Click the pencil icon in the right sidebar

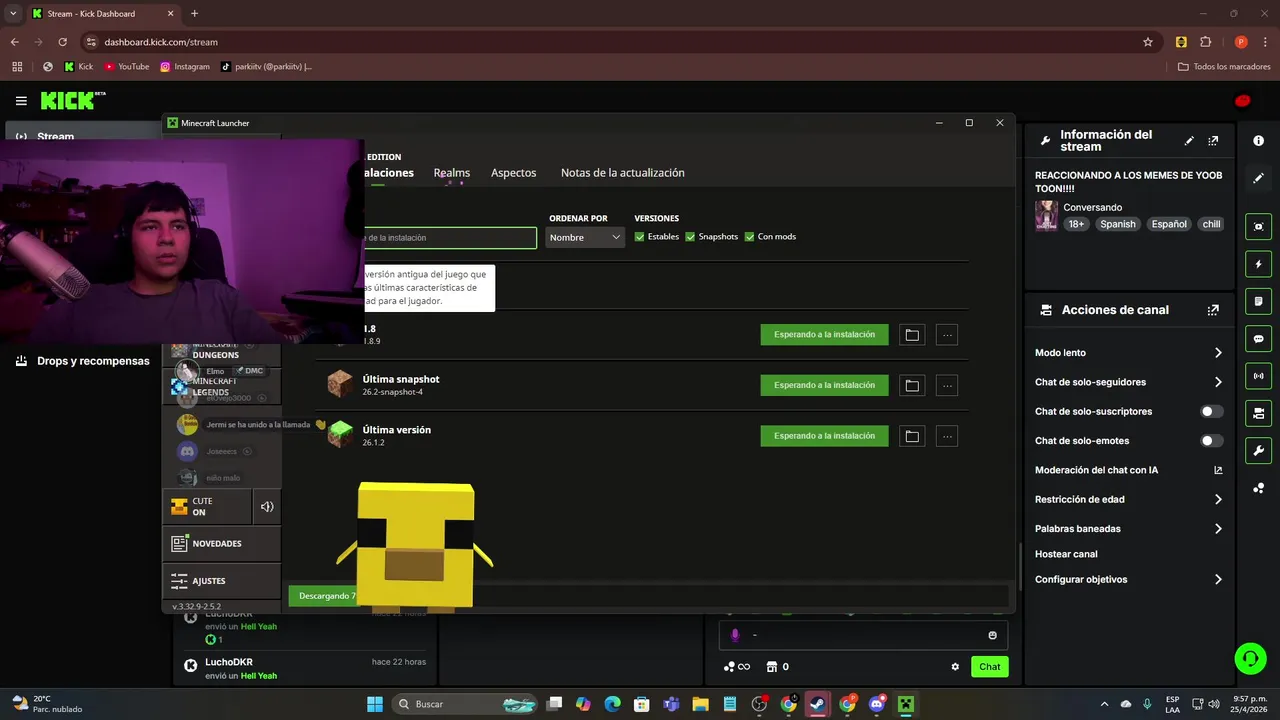(1258, 178)
